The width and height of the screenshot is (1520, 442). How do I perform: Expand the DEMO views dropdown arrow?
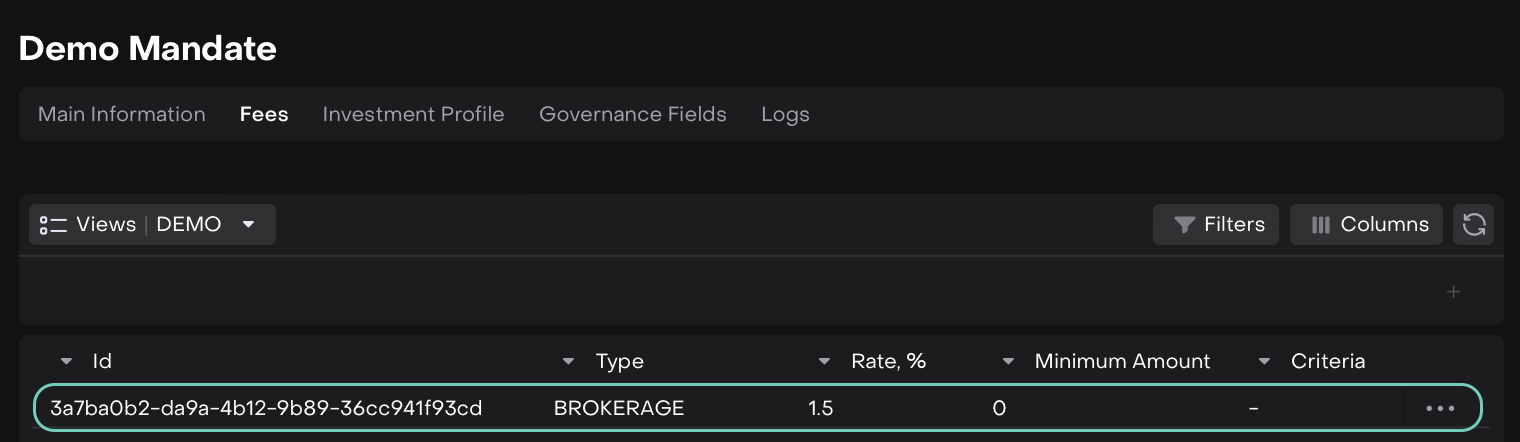click(x=249, y=225)
